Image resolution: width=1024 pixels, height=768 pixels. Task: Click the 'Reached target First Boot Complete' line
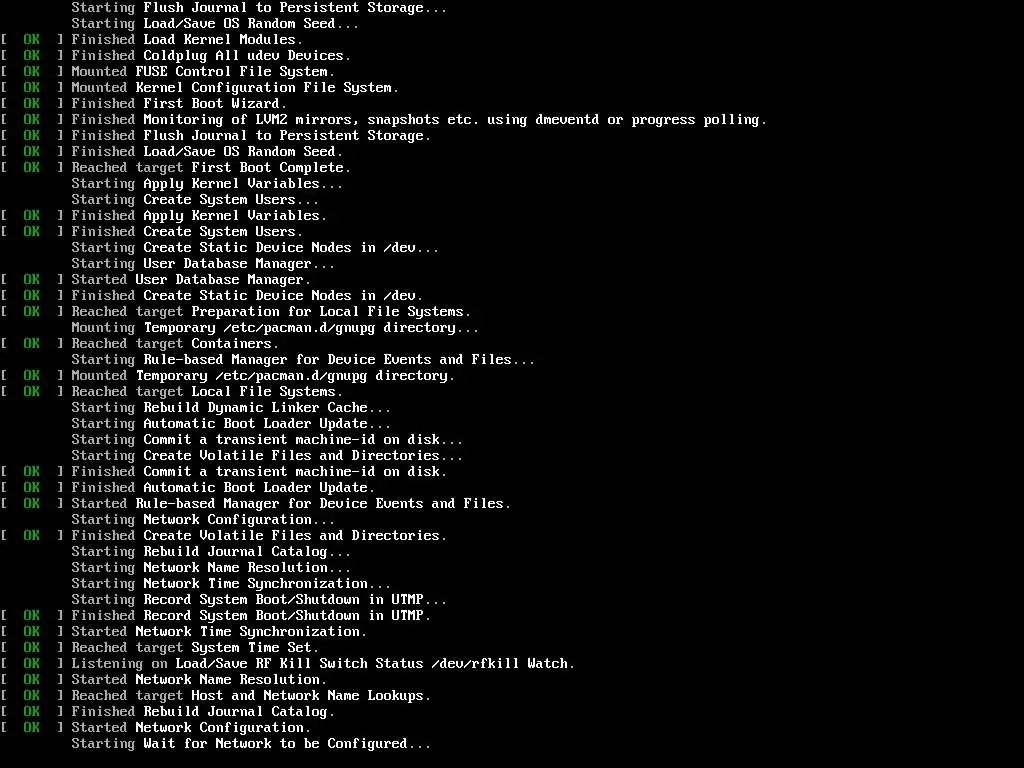point(176,168)
